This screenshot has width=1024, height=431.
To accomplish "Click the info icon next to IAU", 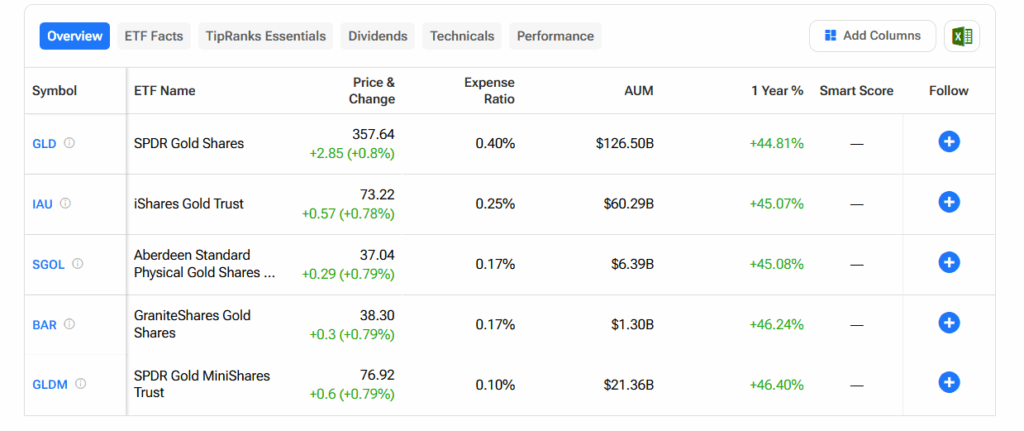I will coord(65,203).
